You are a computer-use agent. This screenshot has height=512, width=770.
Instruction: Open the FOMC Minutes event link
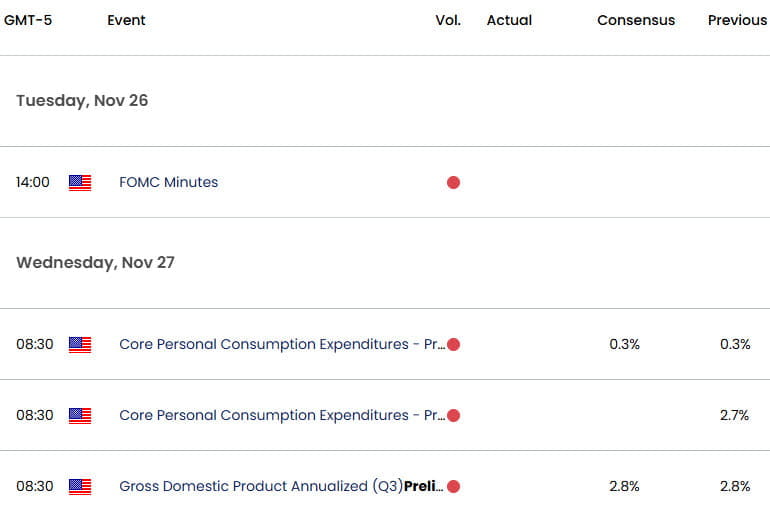tap(168, 182)
